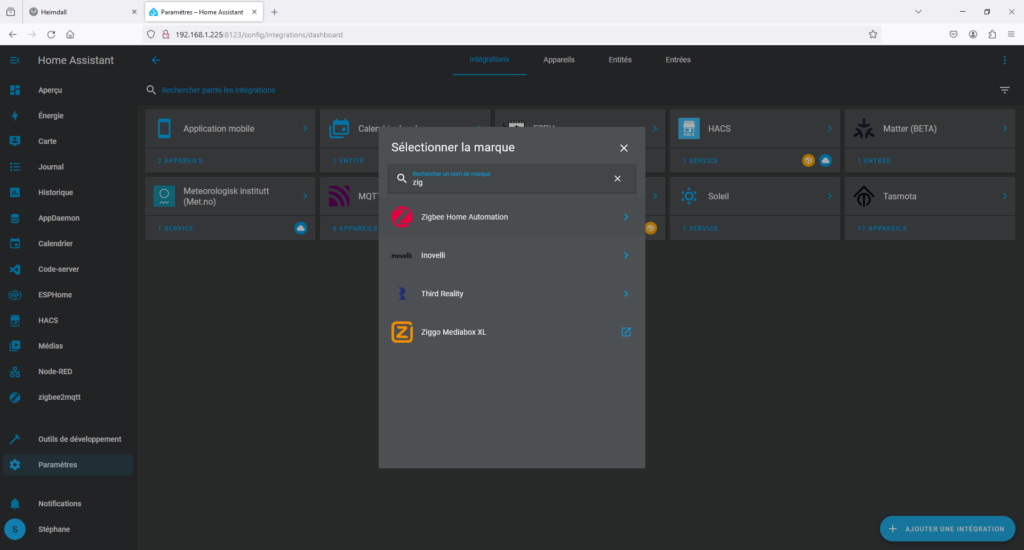Switch to the Appareils tab
1024x550 pixels.
pyautogui.click(x=559, y=60)
